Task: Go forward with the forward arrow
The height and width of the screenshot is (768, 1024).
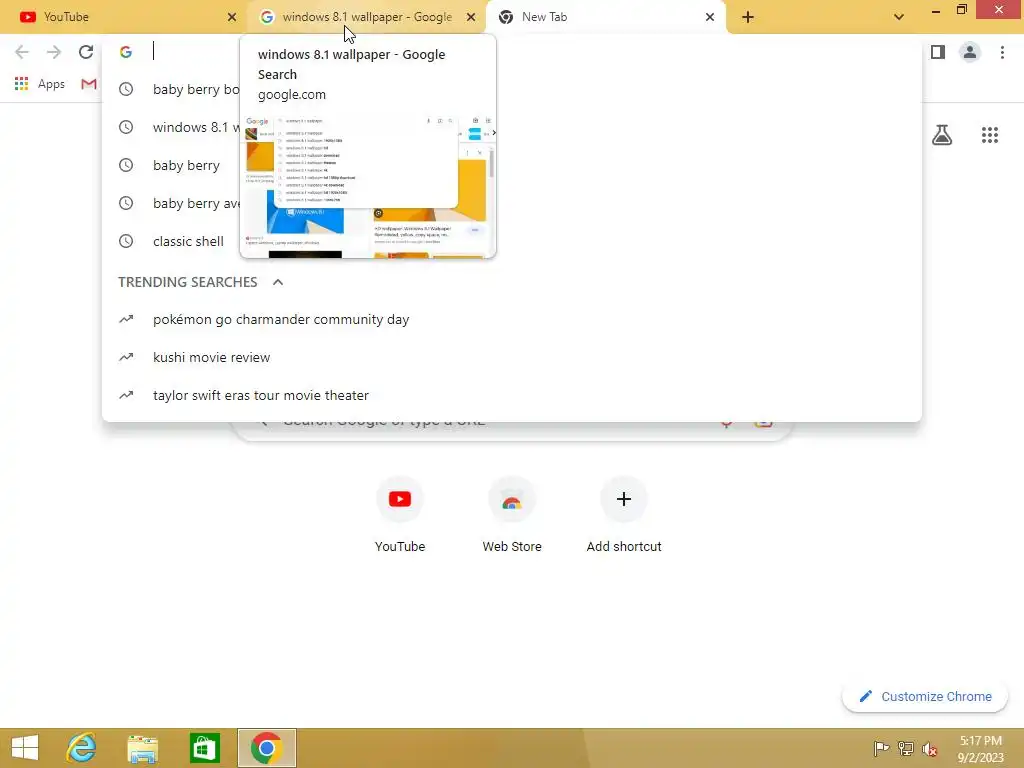Action: [x=54, y=52]
